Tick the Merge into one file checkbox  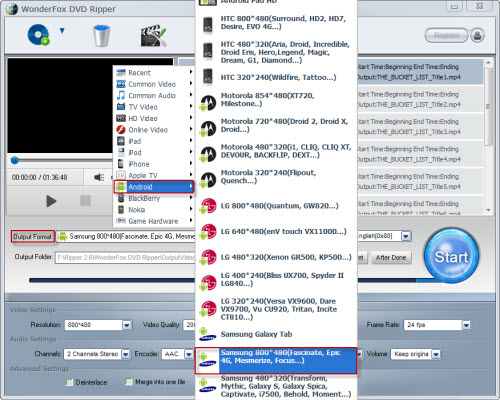(129, 382)
